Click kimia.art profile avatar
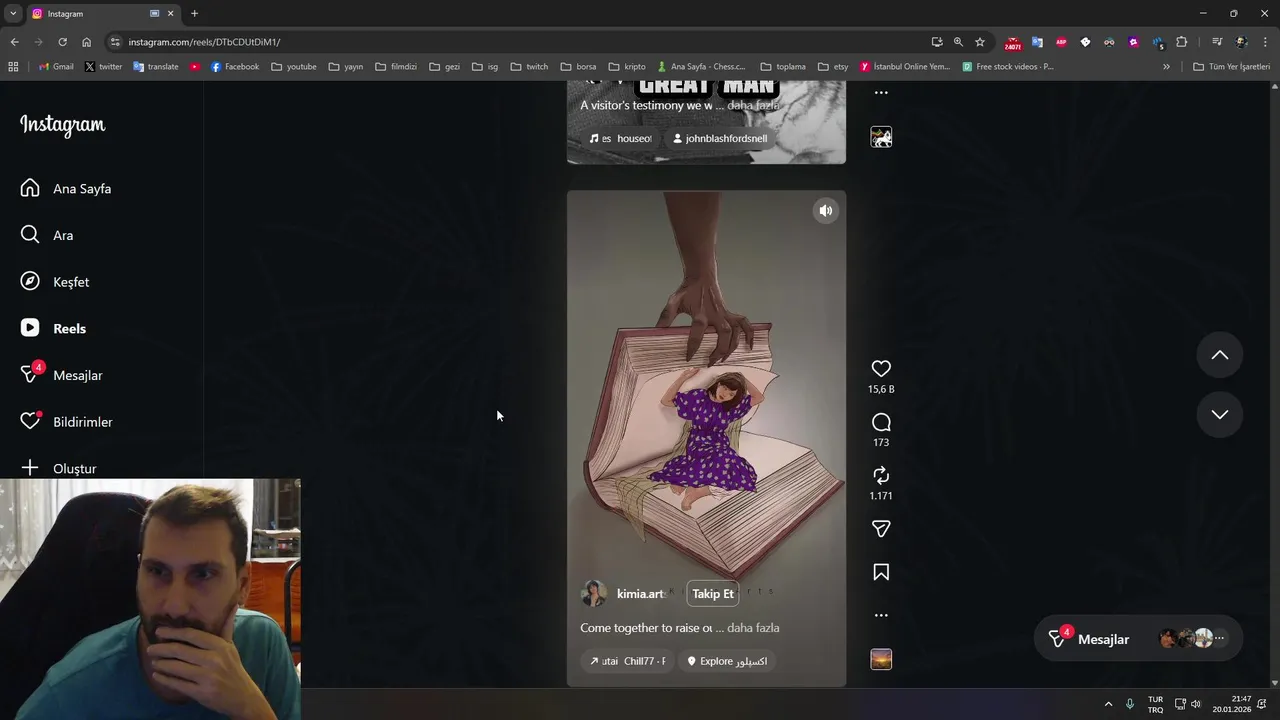The width and height of the screenshot is (1280, 720). (594, 594)
